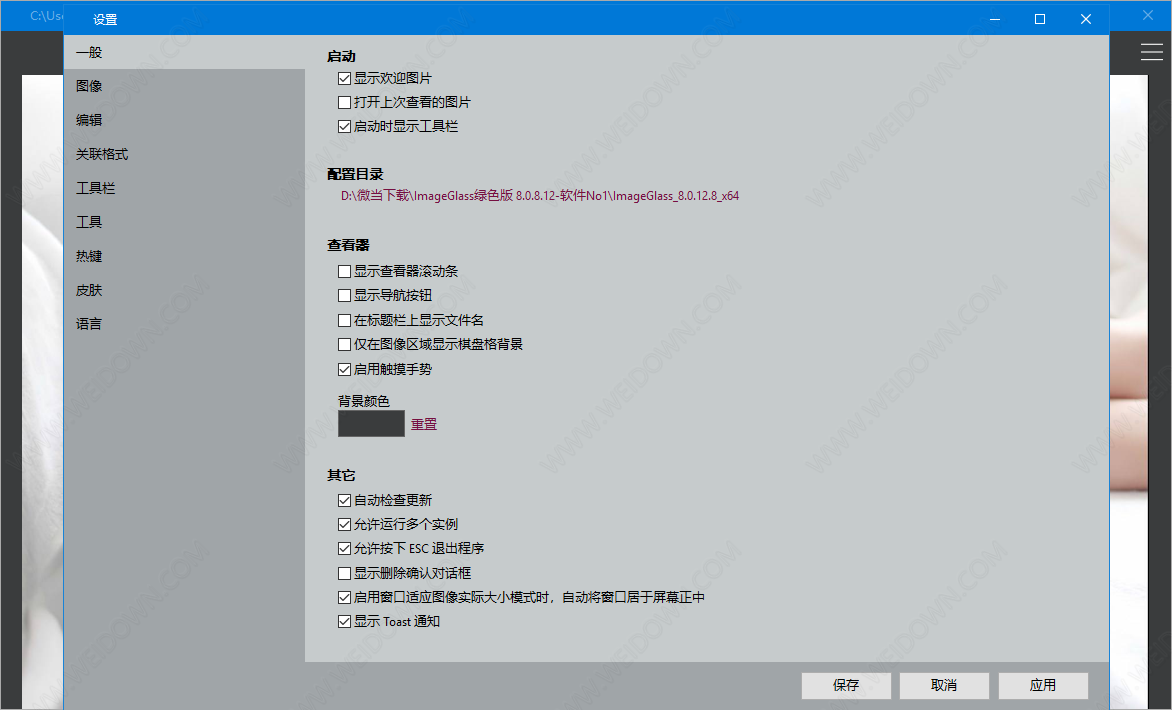The height and width of the screenshot is (710, 1172).
Task: Click 重置 link for background color
Action: point(424,424)
